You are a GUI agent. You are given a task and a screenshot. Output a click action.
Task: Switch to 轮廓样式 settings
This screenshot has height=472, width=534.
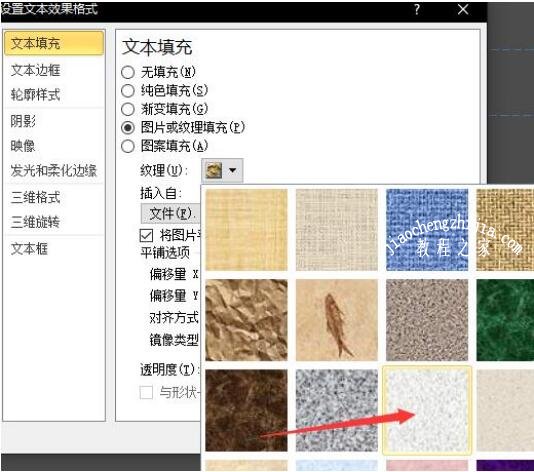pos(35,95)
